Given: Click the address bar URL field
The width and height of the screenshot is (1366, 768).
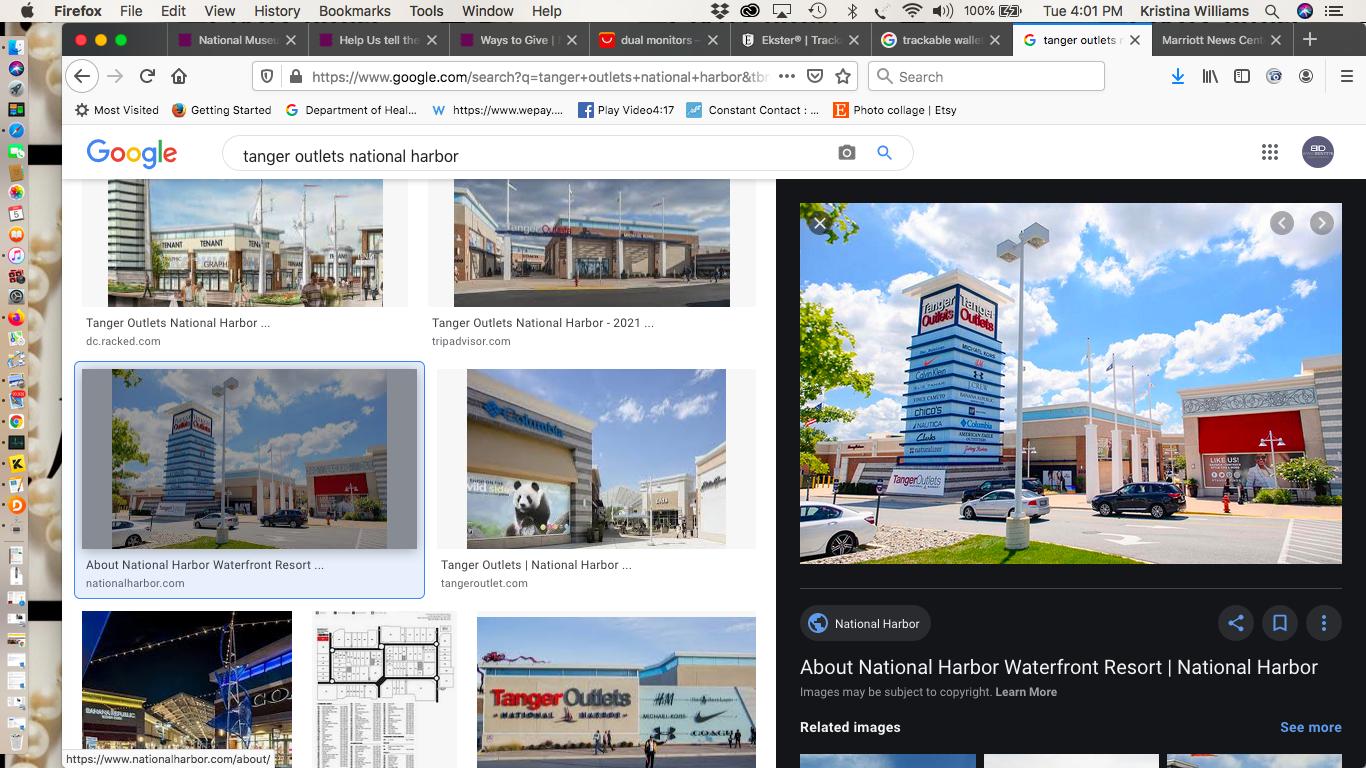Looking at the screenshot, I should pyautogui.click(x=540, y=76).
